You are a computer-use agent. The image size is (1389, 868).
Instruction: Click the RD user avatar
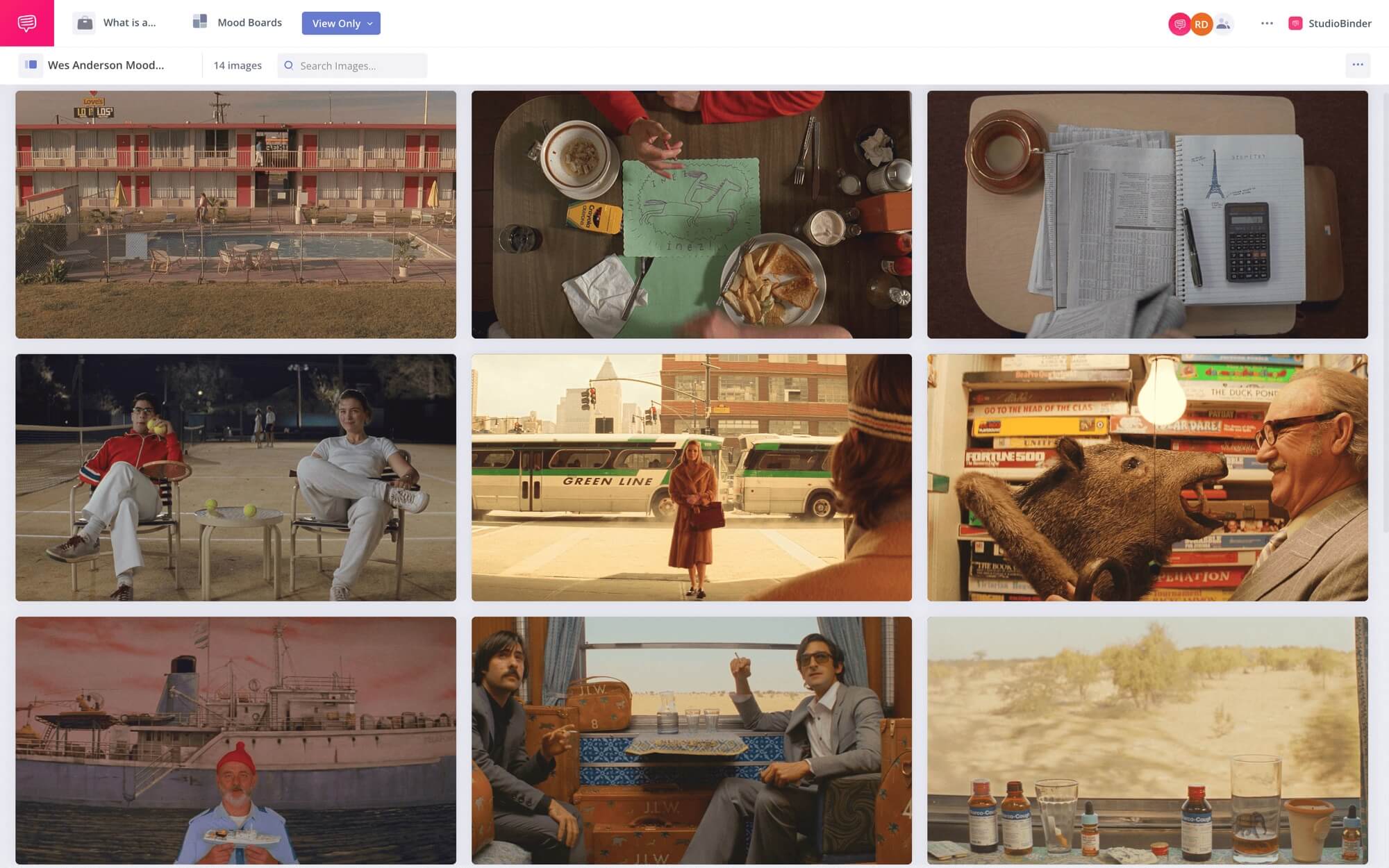click(1201, 24)
